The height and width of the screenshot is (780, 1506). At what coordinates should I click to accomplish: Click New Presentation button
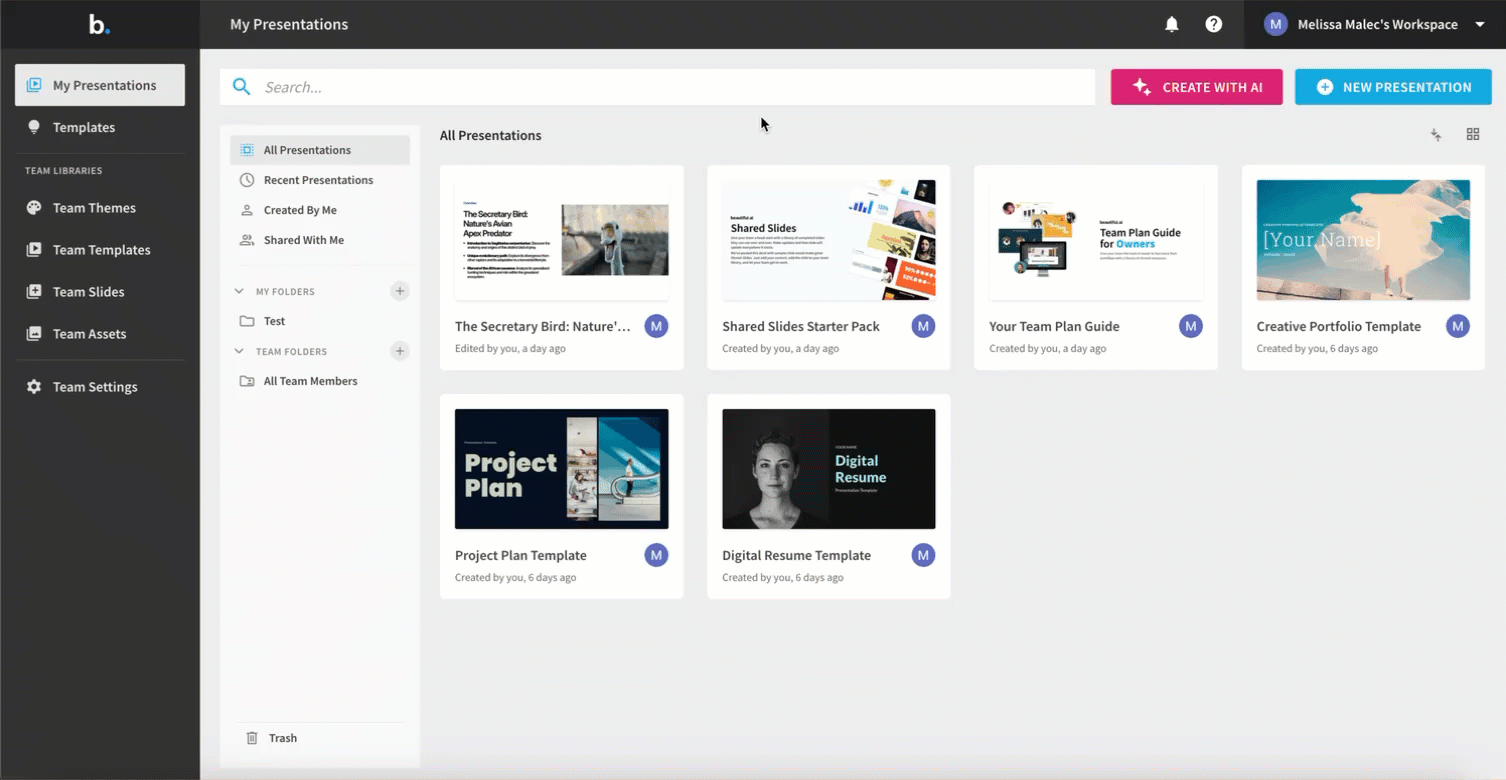coord(1393,87)
